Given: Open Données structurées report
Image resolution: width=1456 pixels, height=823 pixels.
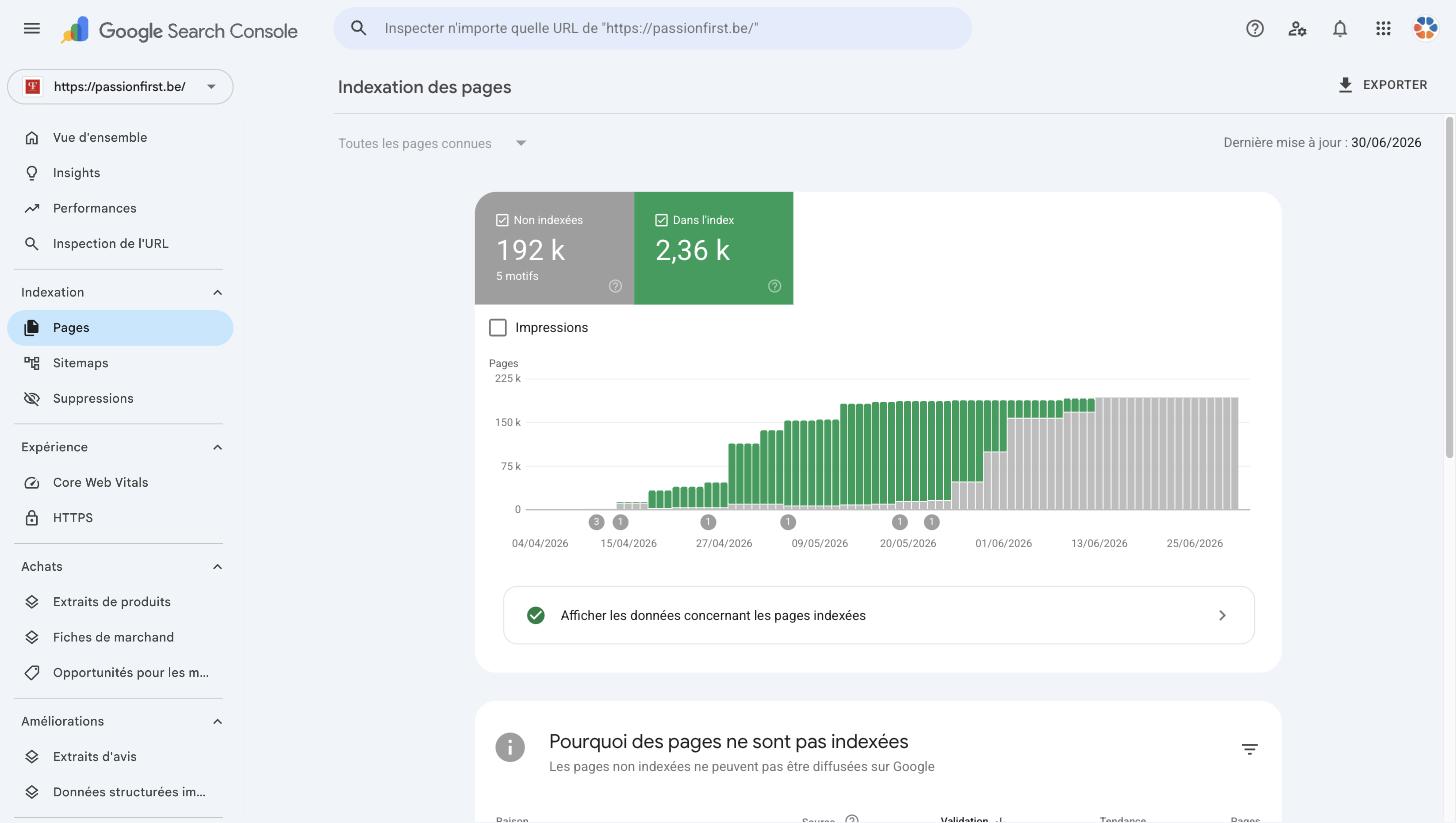Looking at the screenshot, I should point(120,792).
